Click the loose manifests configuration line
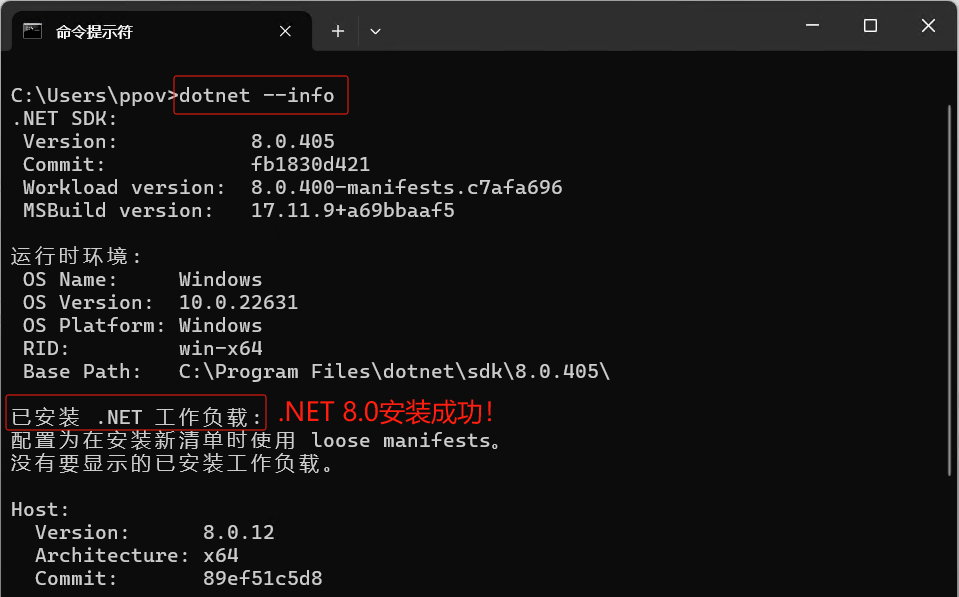Screen dimensions: 959x597 pyautogui.click(x=256, y=440)
